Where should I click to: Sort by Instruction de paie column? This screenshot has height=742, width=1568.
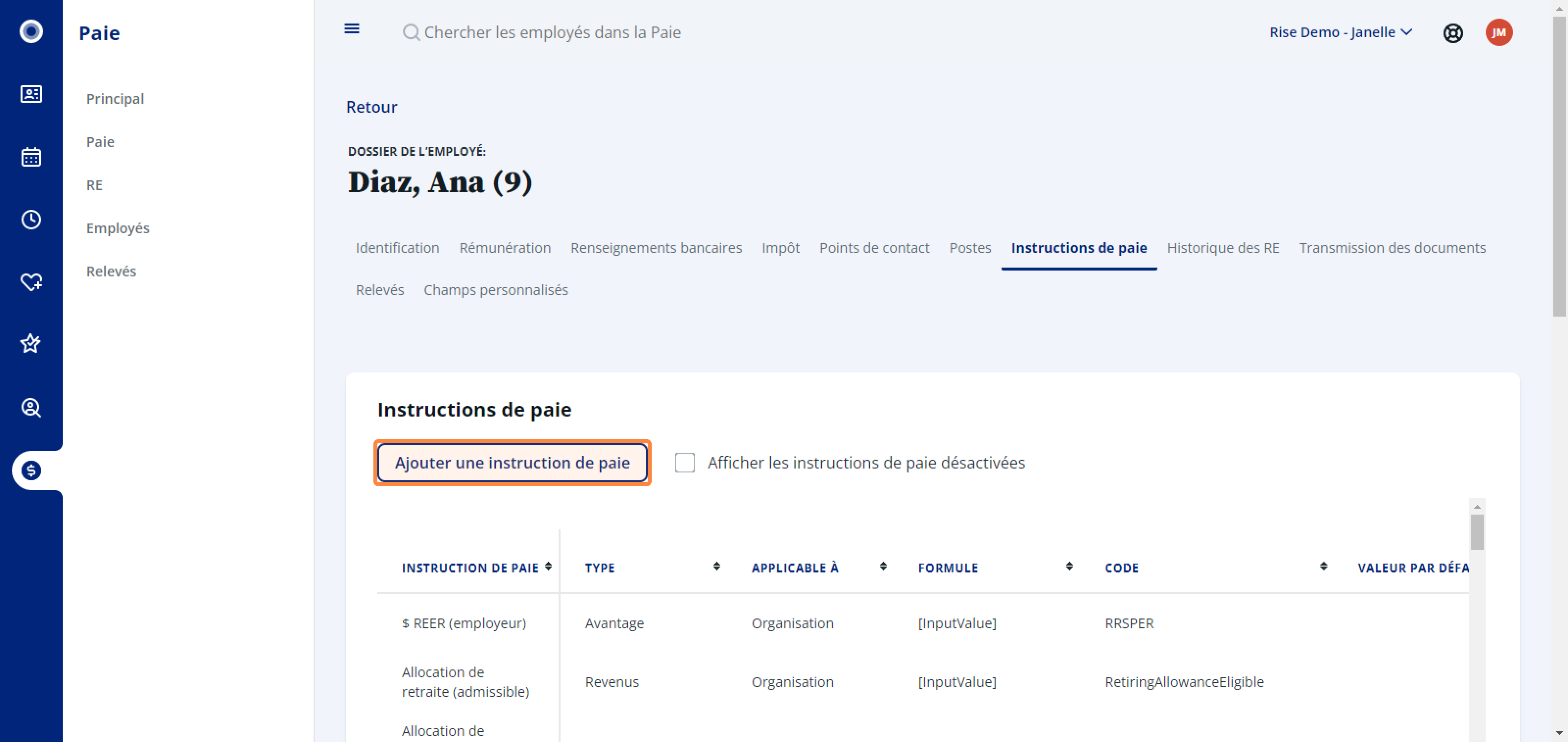coord(548,567)
